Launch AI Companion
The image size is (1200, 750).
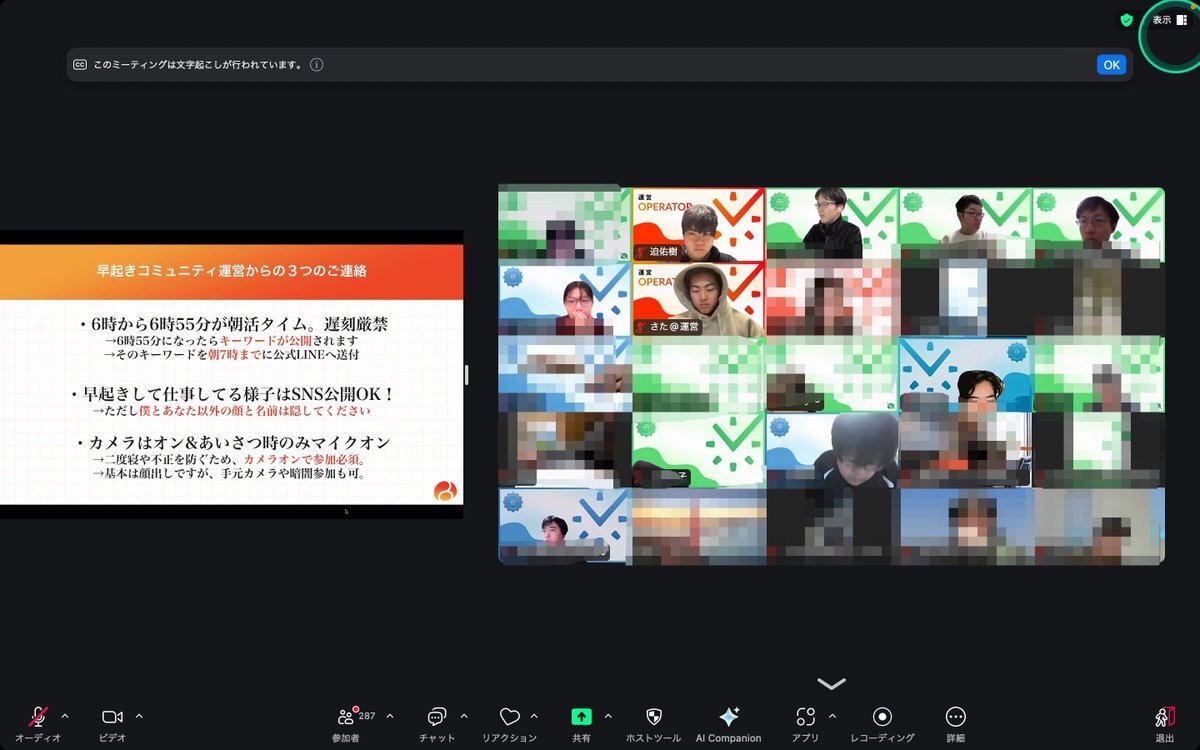(x=728, y=717)
